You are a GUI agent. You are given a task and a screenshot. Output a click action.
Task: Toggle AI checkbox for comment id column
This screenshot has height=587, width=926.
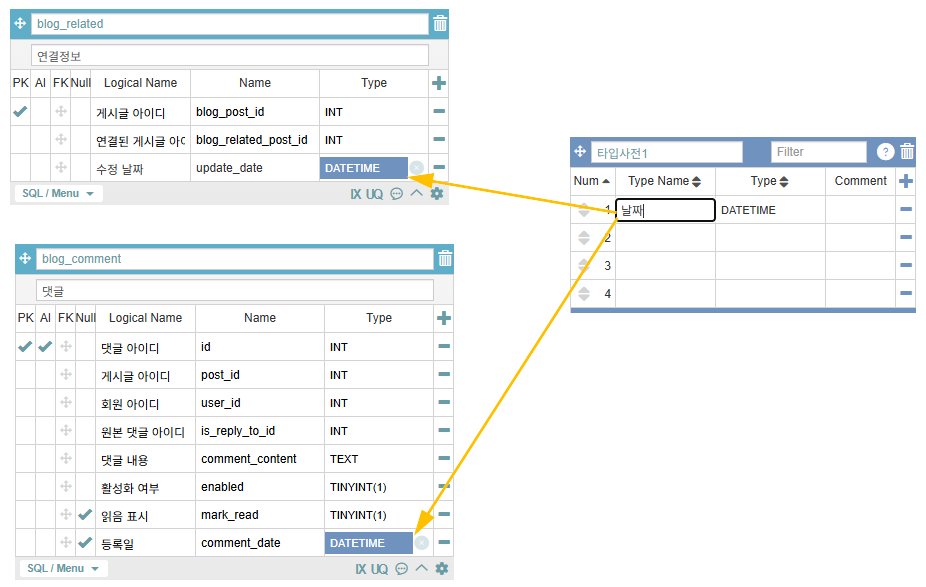45,347
